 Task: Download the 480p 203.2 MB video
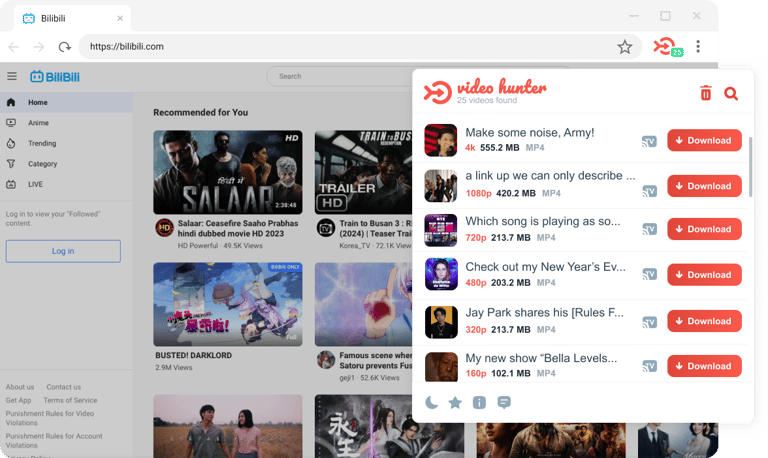(x=704, y=275)
